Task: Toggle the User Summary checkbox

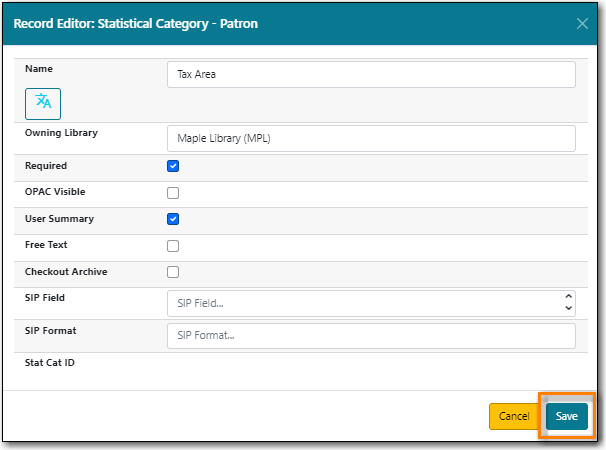Action: tap(173, 219)
